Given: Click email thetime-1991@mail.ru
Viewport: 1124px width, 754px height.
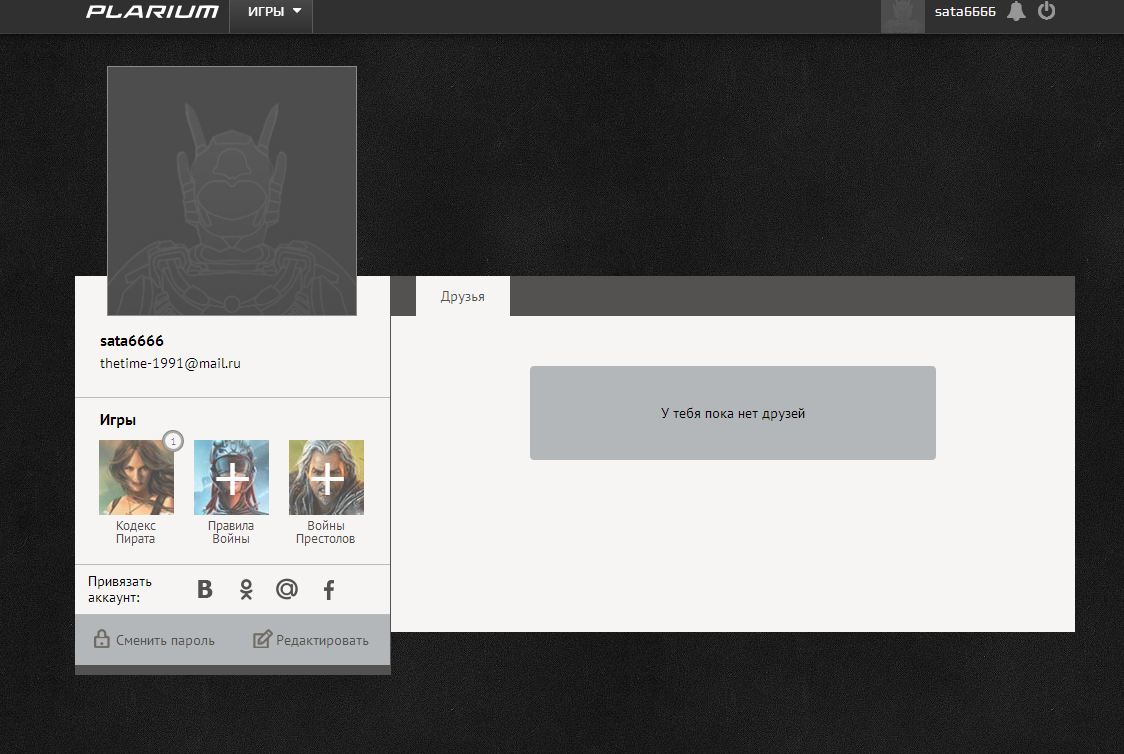Looking at the screenshot, I should tap(171, 363).
